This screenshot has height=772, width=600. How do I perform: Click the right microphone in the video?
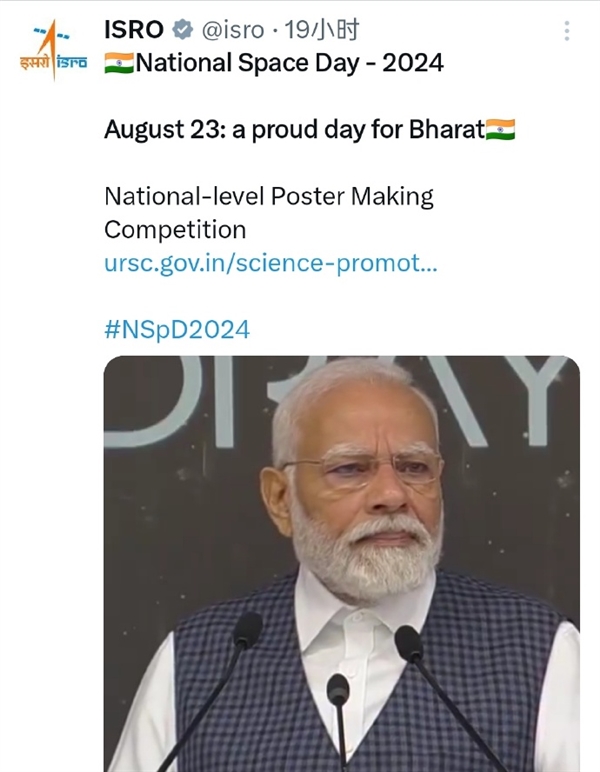(x=408, y=642)
